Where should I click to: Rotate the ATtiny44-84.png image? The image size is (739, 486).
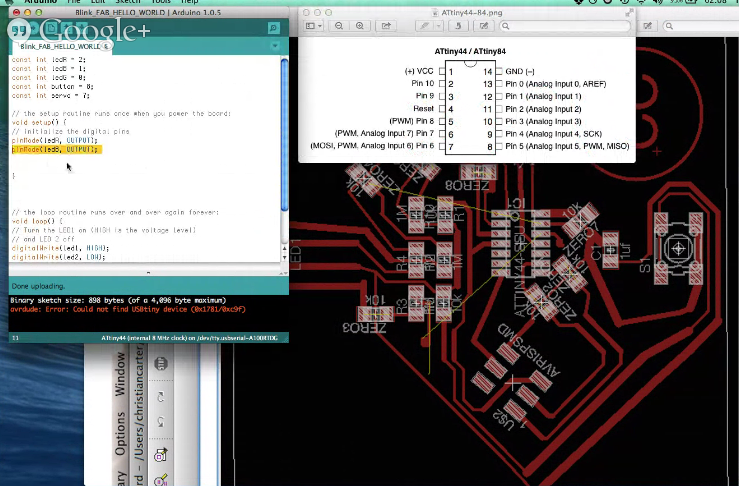(x=458, y=26)
